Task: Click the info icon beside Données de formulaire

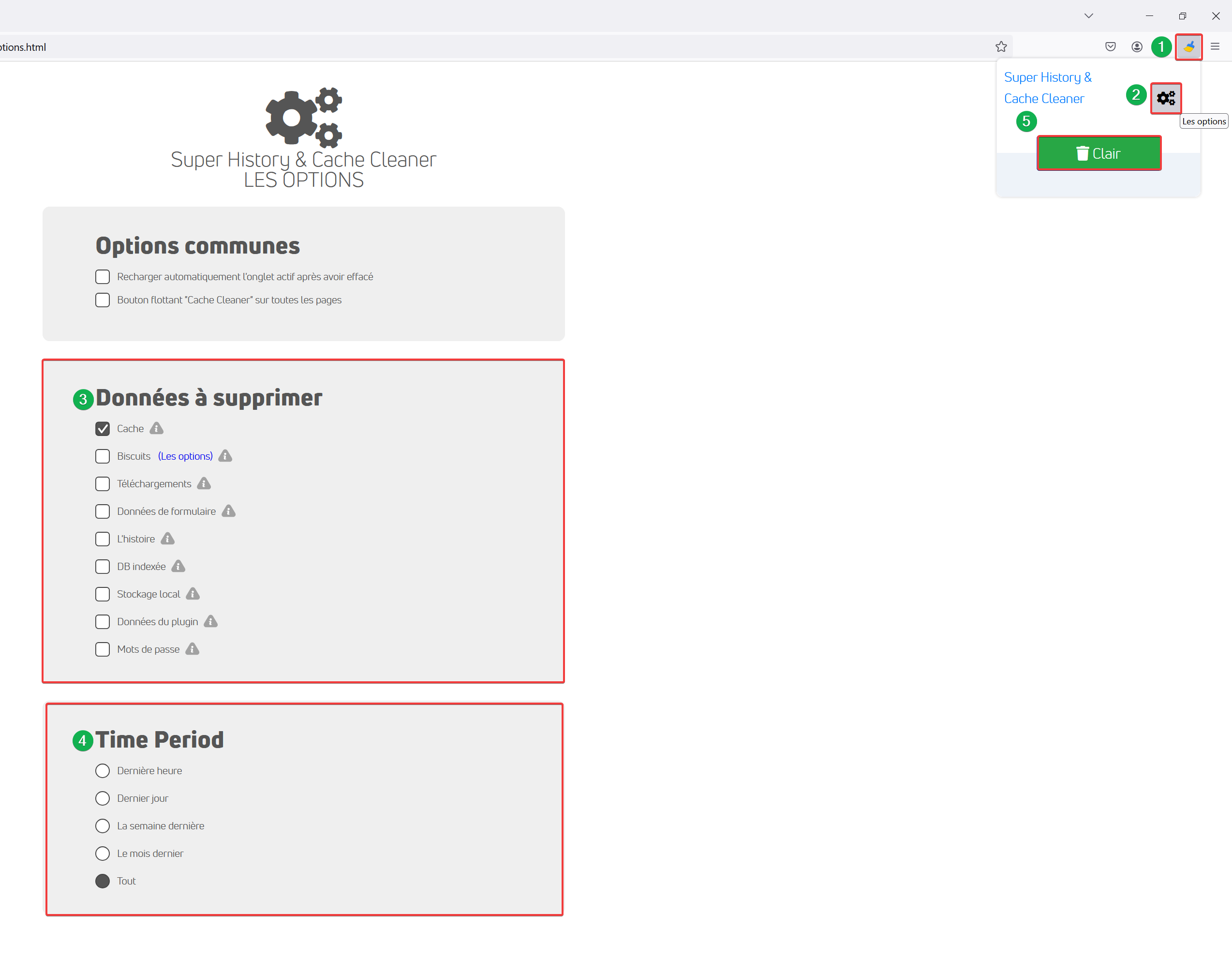Action: 228,511
